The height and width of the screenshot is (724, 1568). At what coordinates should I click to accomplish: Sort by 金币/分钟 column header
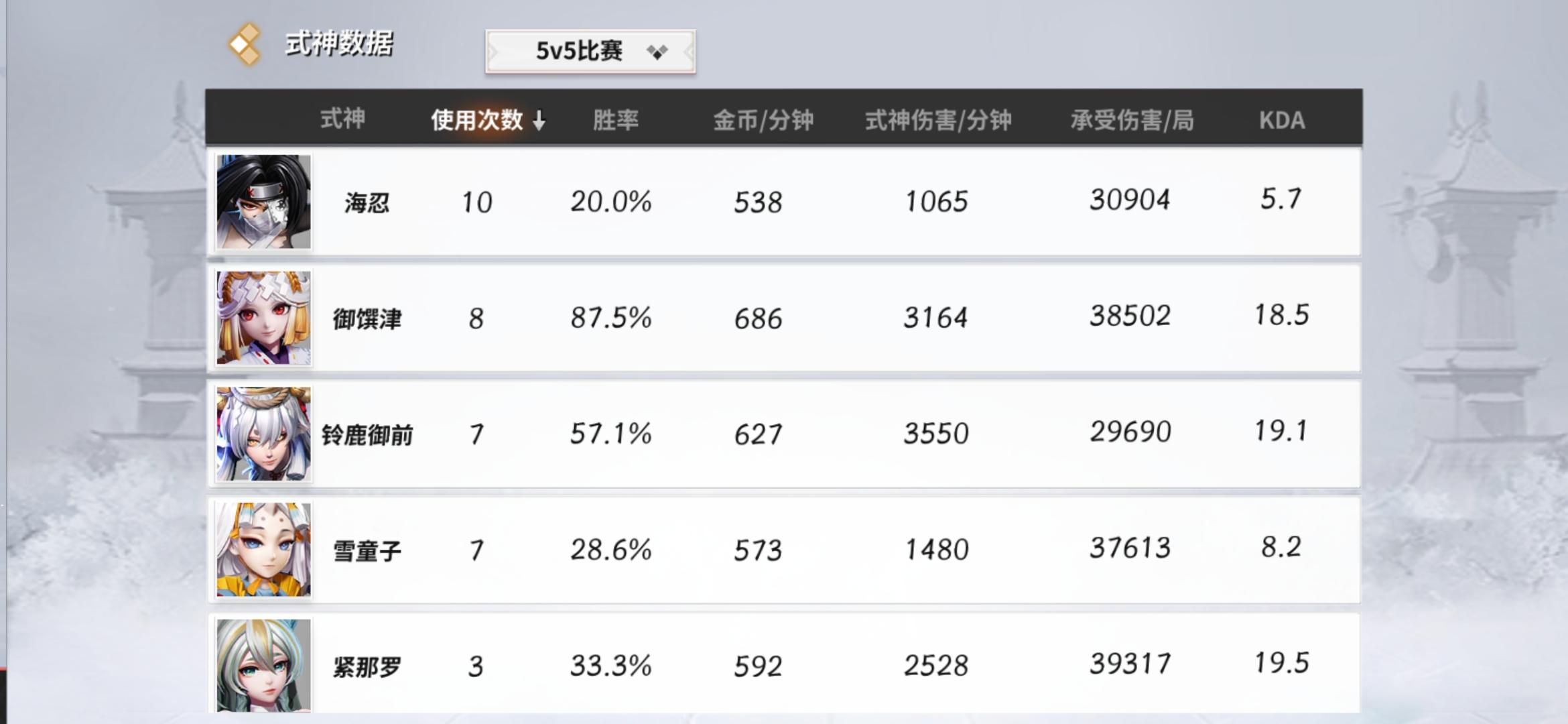(x=763, y=120)
